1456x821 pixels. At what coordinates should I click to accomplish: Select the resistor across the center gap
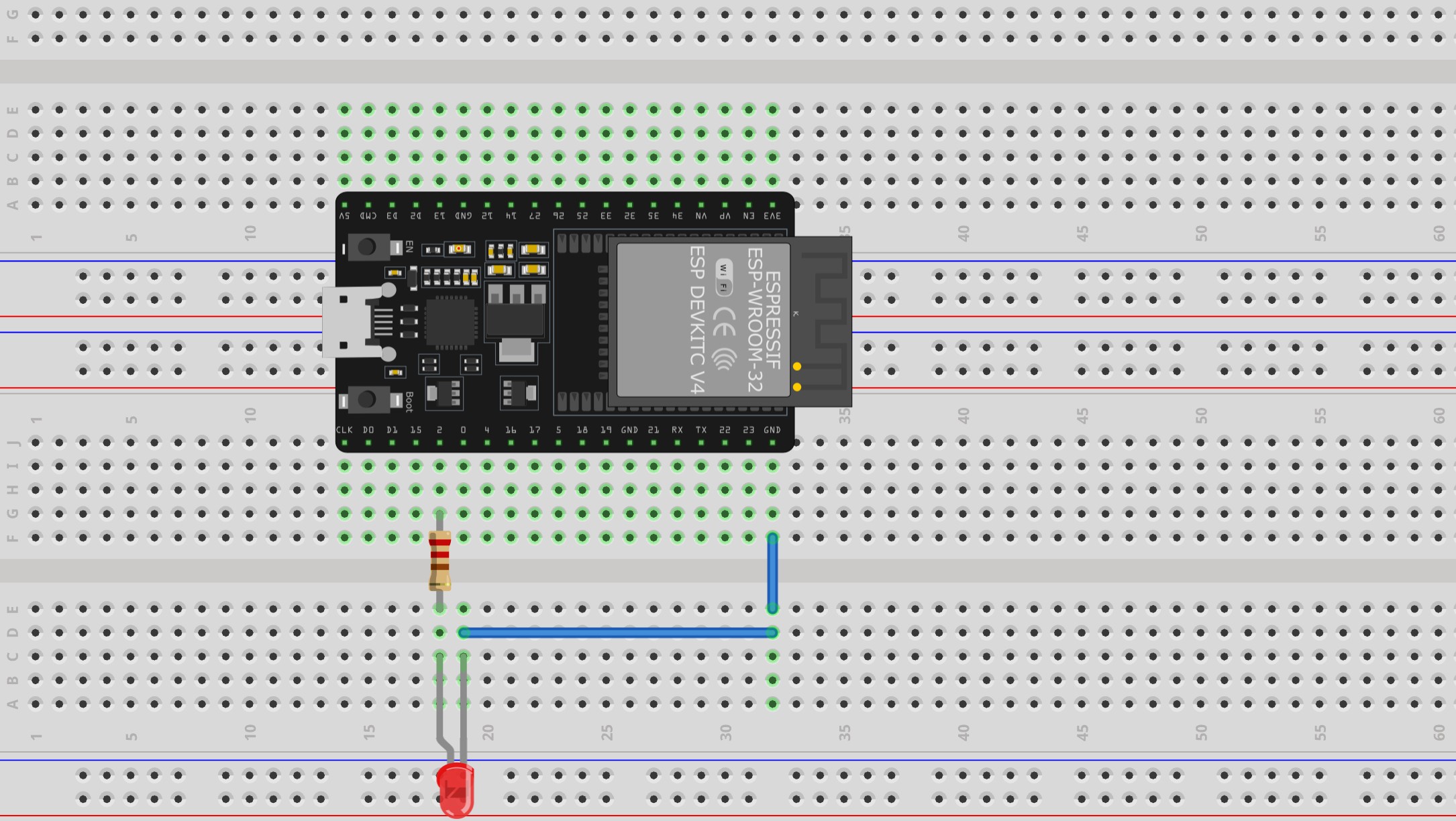point(439,560)
